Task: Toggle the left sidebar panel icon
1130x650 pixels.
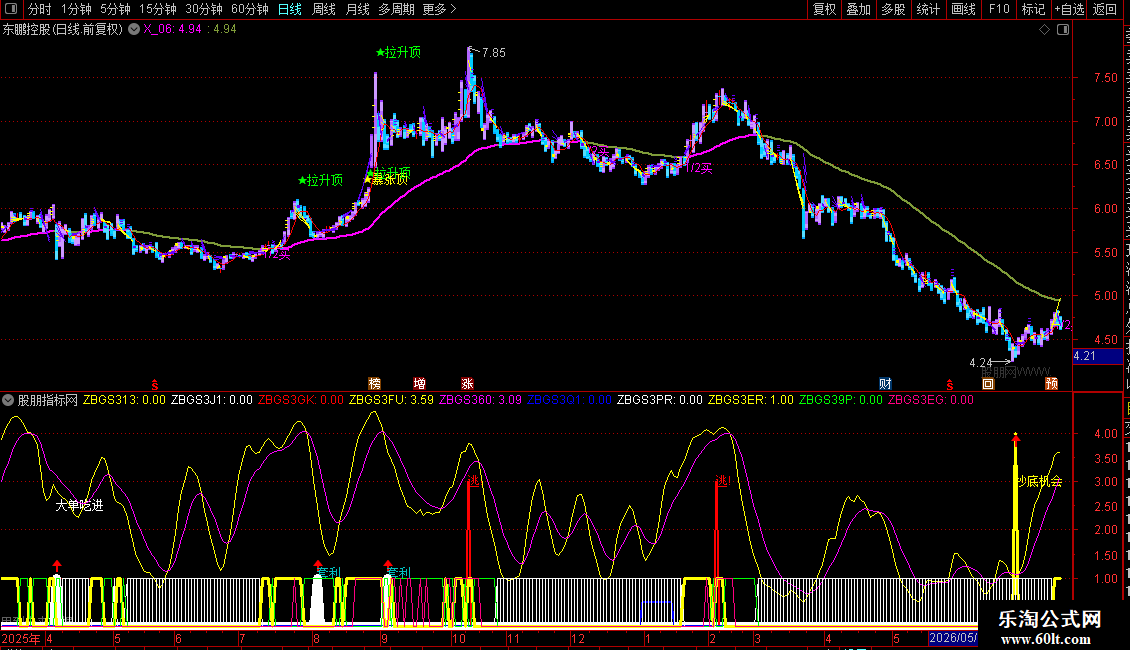Action: click(11, 9)
